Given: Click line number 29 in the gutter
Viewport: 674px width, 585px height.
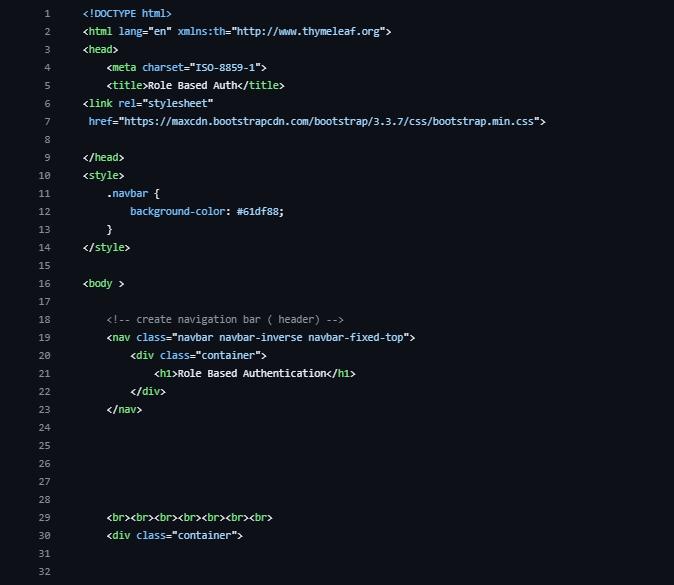Looking at the screenshot, I should 44,518.
